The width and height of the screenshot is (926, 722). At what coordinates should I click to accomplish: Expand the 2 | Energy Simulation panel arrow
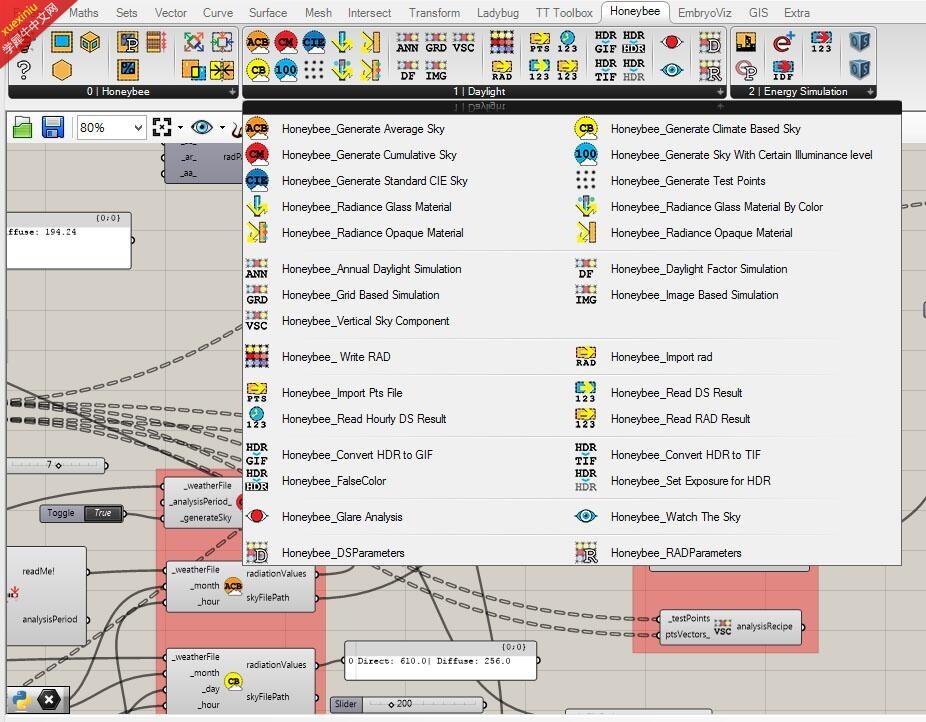pyautogui.click(x=870, y=92)
